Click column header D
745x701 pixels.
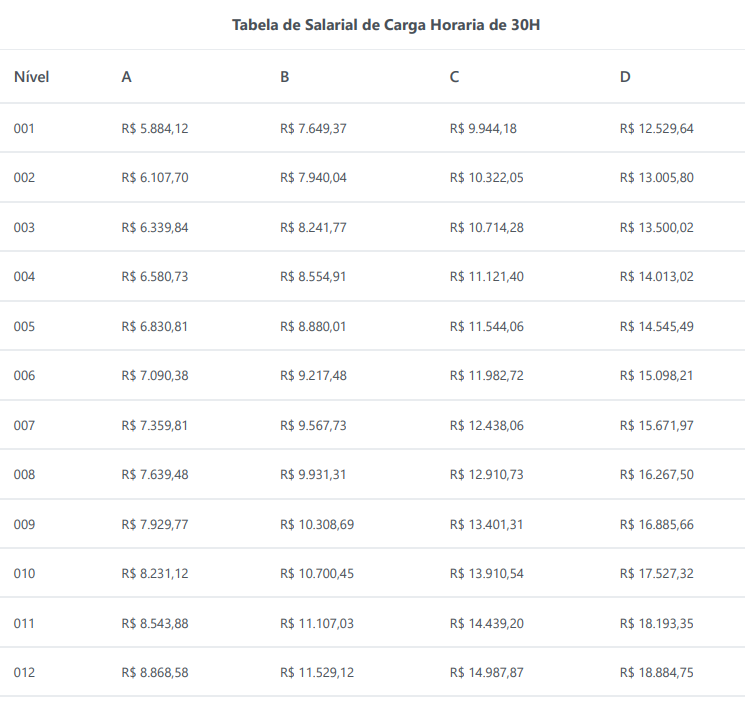tap(625, 77)
